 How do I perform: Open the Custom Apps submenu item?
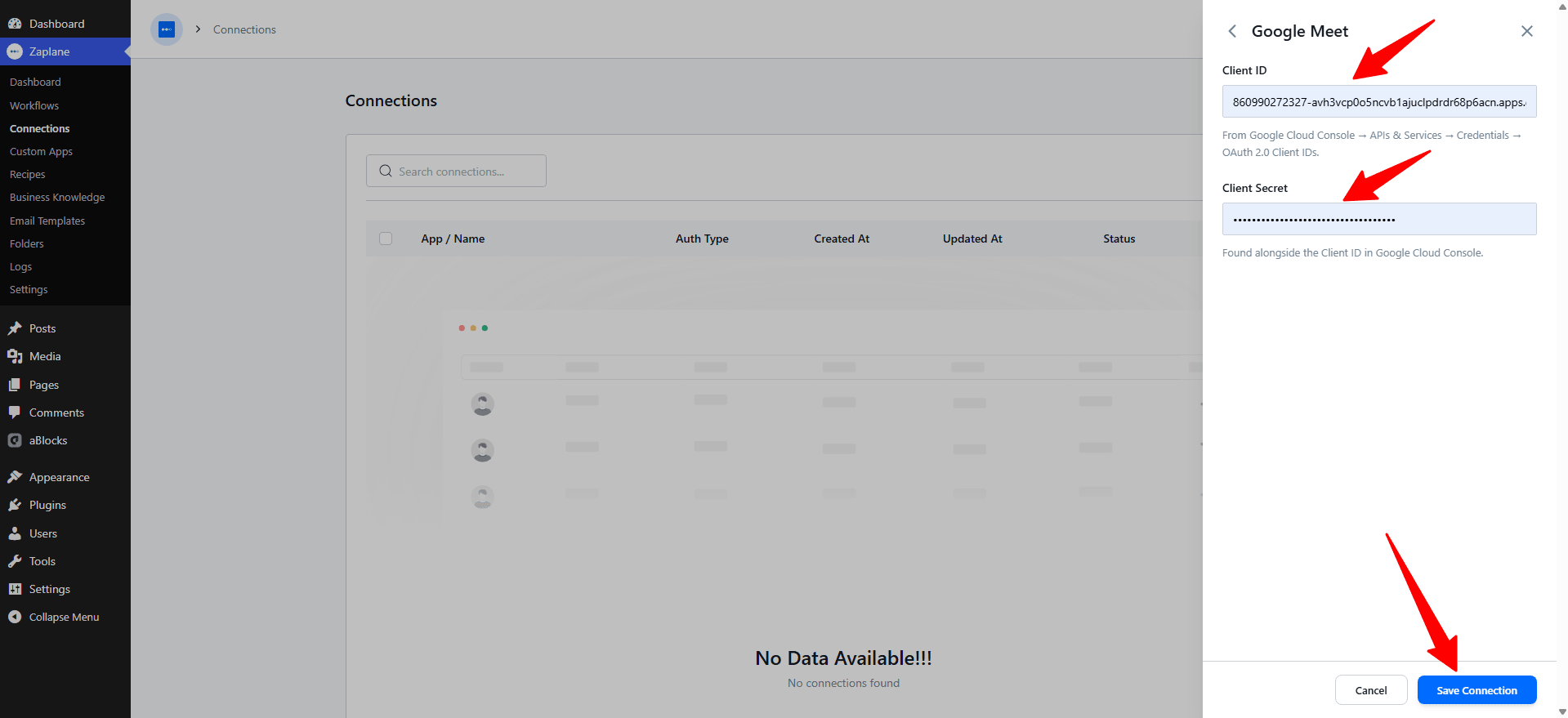pos(41,151)
